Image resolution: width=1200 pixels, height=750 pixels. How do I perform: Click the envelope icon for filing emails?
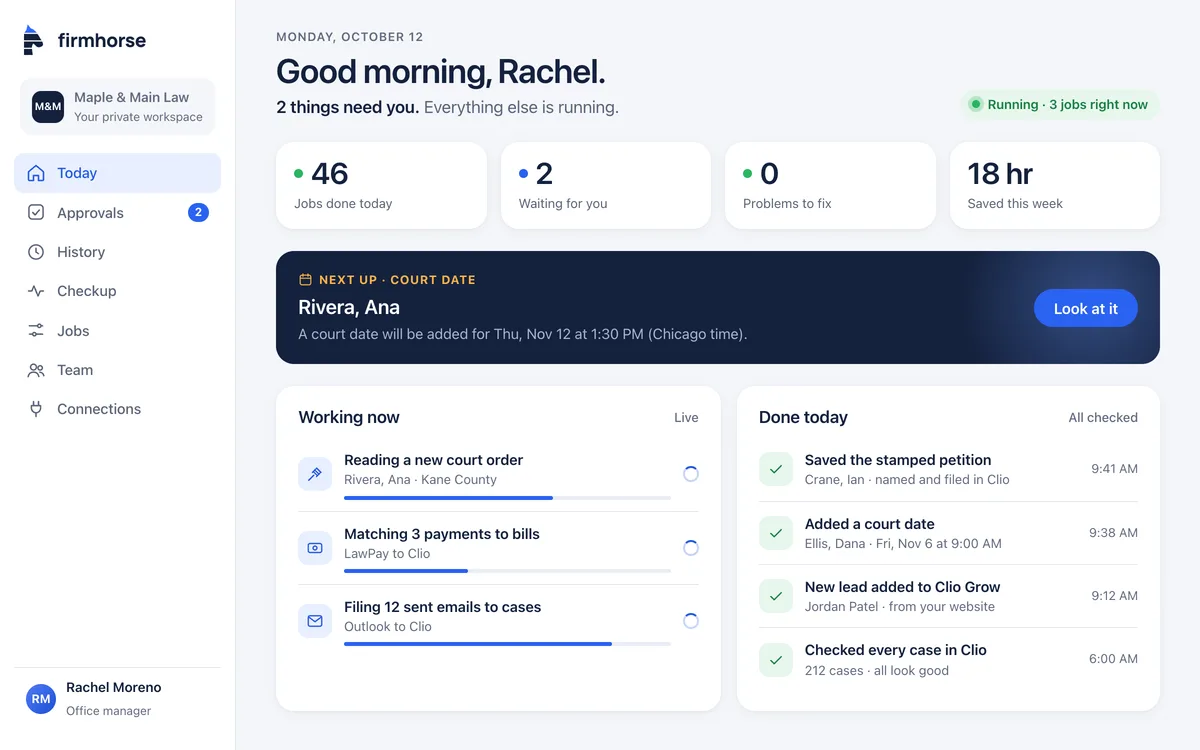315,621
